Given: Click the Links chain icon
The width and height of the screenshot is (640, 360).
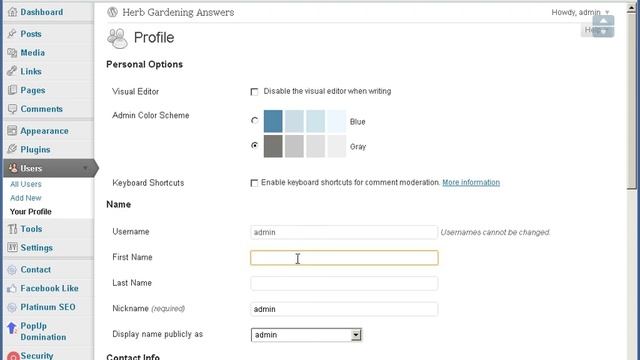Looking at the screenshot, I should coord(12,71).
